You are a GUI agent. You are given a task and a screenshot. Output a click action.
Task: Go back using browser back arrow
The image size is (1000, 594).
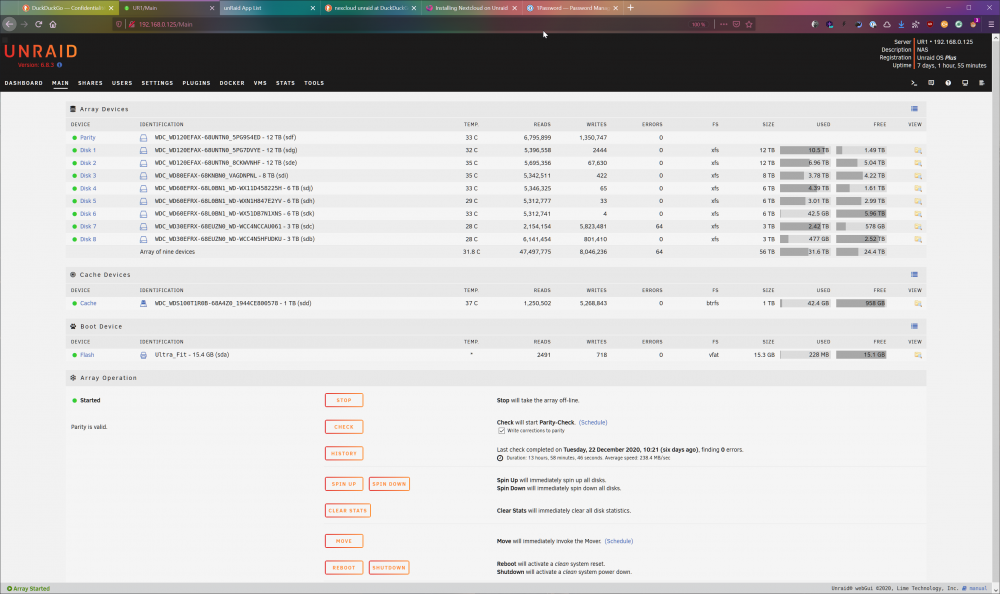9,24
